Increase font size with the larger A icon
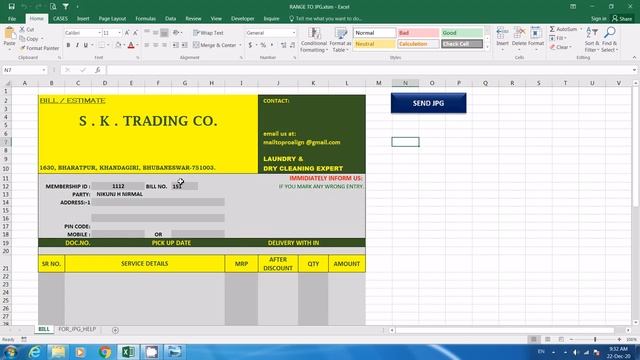Viewport: 640px width, 360px height. click(127, 33)
